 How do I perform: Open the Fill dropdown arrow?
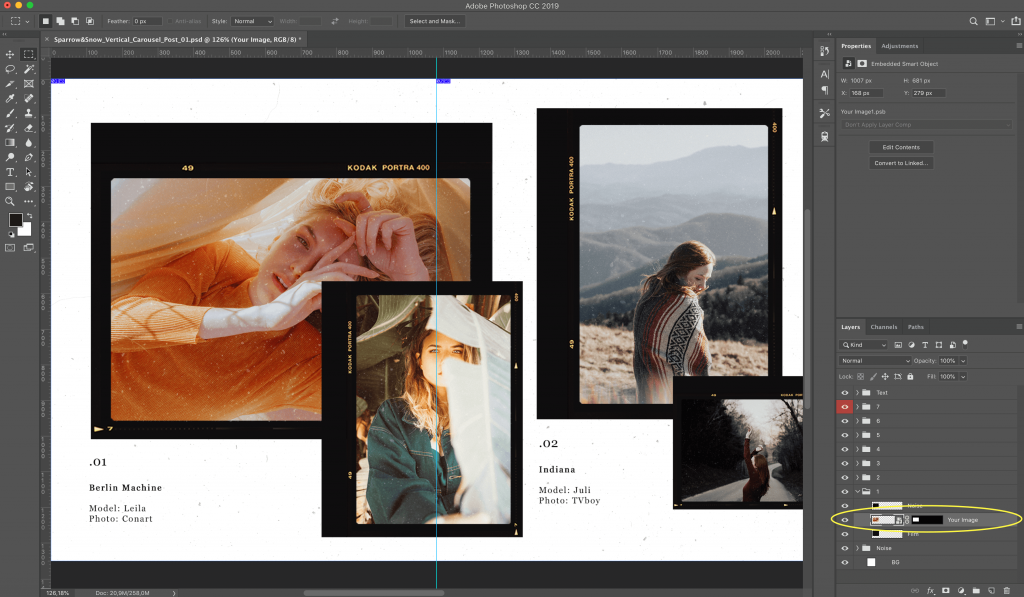coord(963,377)
